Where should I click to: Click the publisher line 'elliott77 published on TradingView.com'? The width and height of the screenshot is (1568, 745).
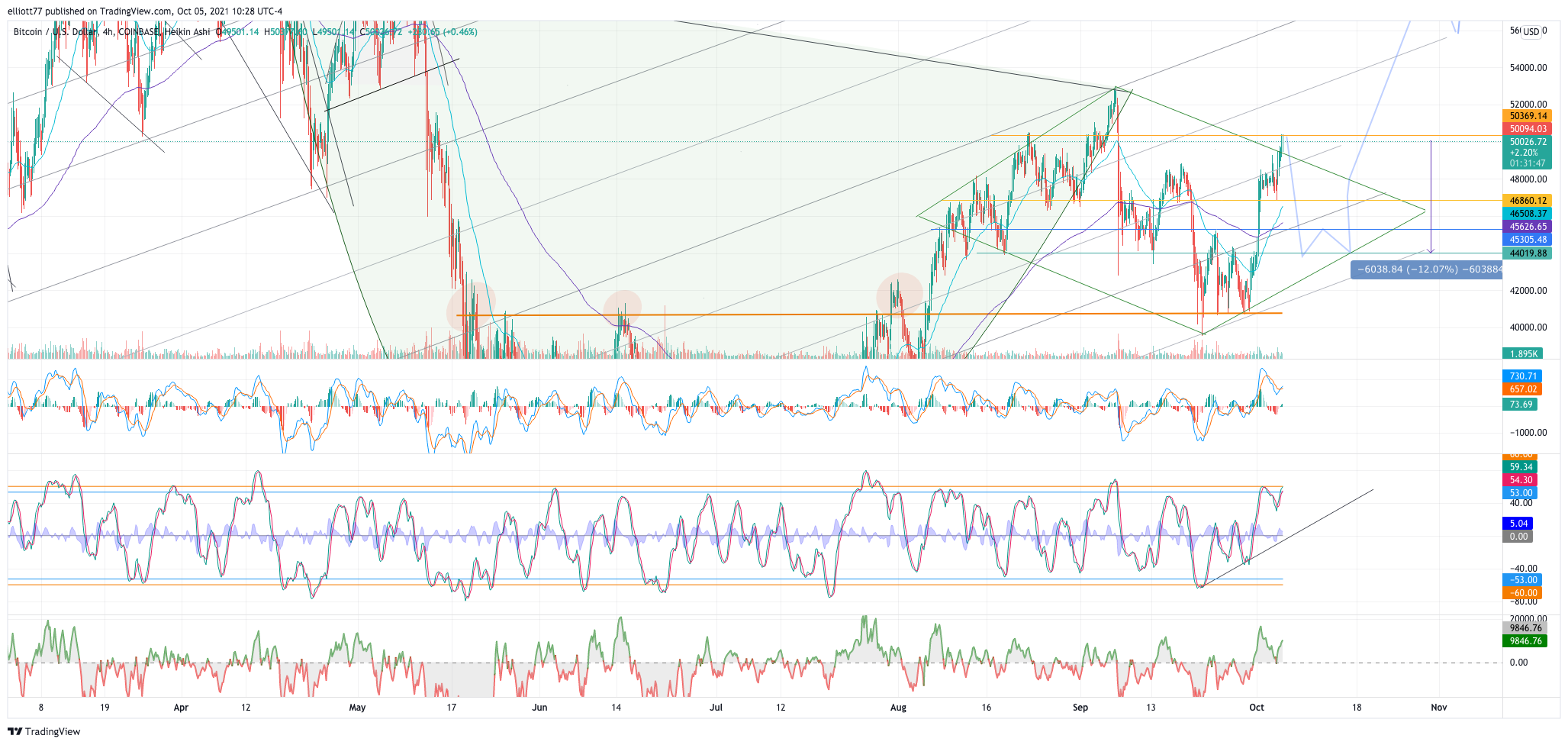[90, 11]
